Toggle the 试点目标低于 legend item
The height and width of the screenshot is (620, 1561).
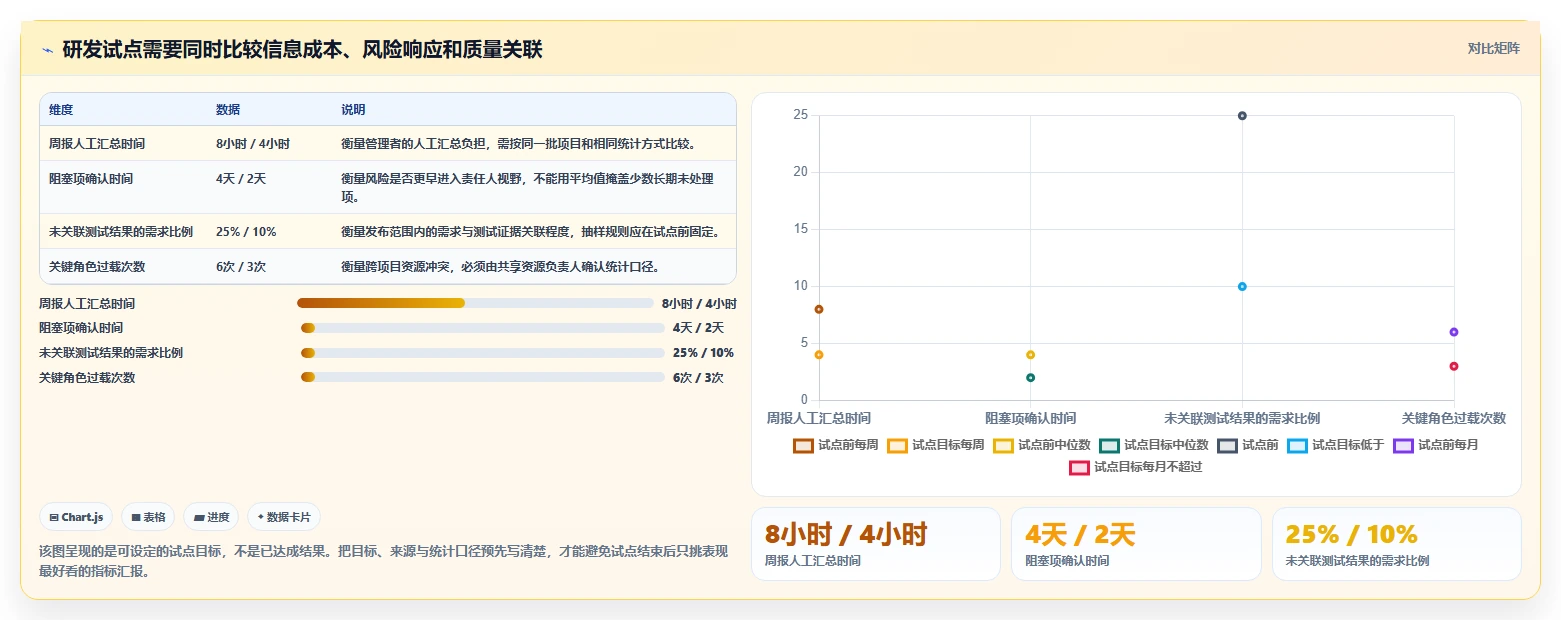tap(1335, 445)
